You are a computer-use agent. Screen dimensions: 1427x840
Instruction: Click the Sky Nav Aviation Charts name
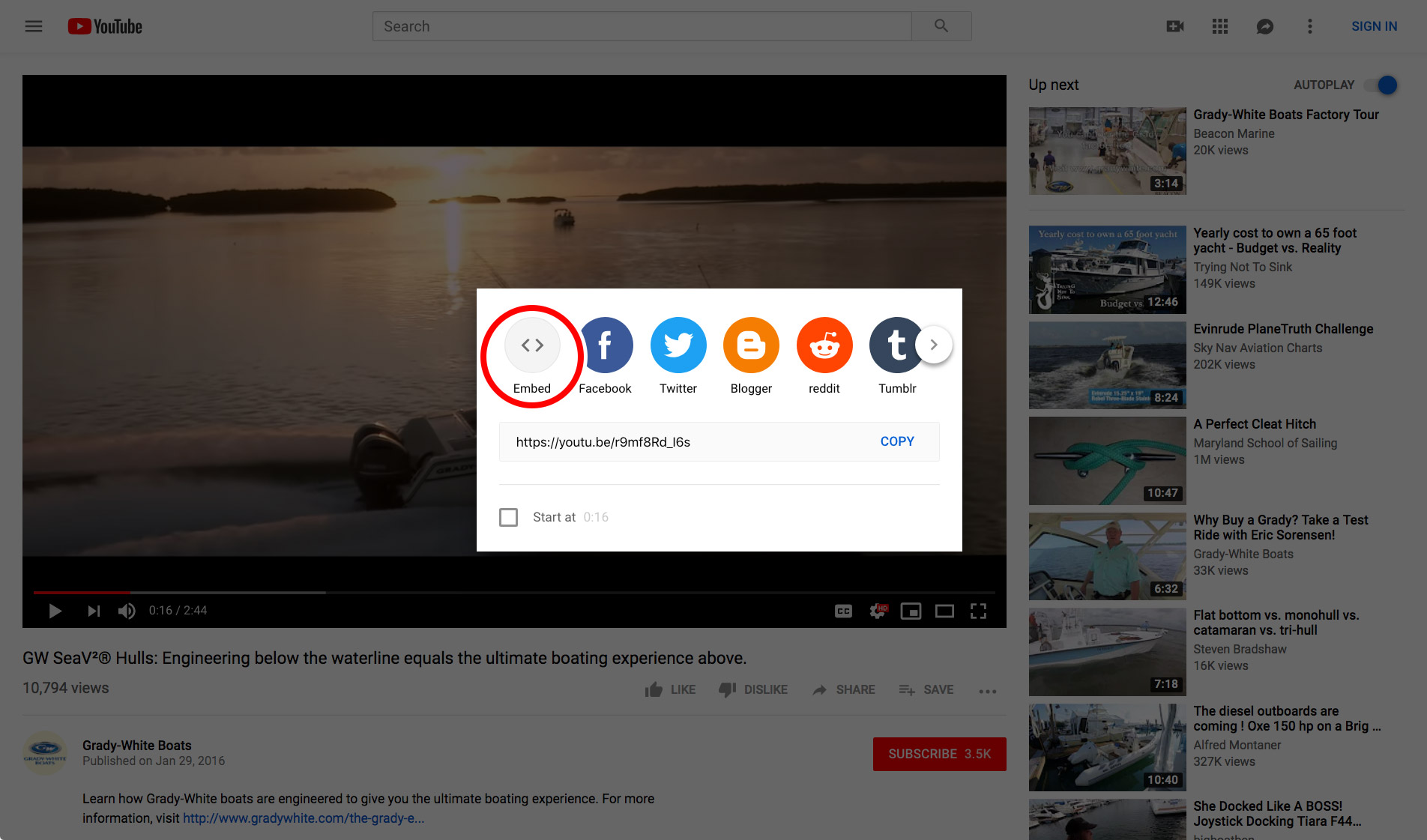click(x=1258, y=348)
